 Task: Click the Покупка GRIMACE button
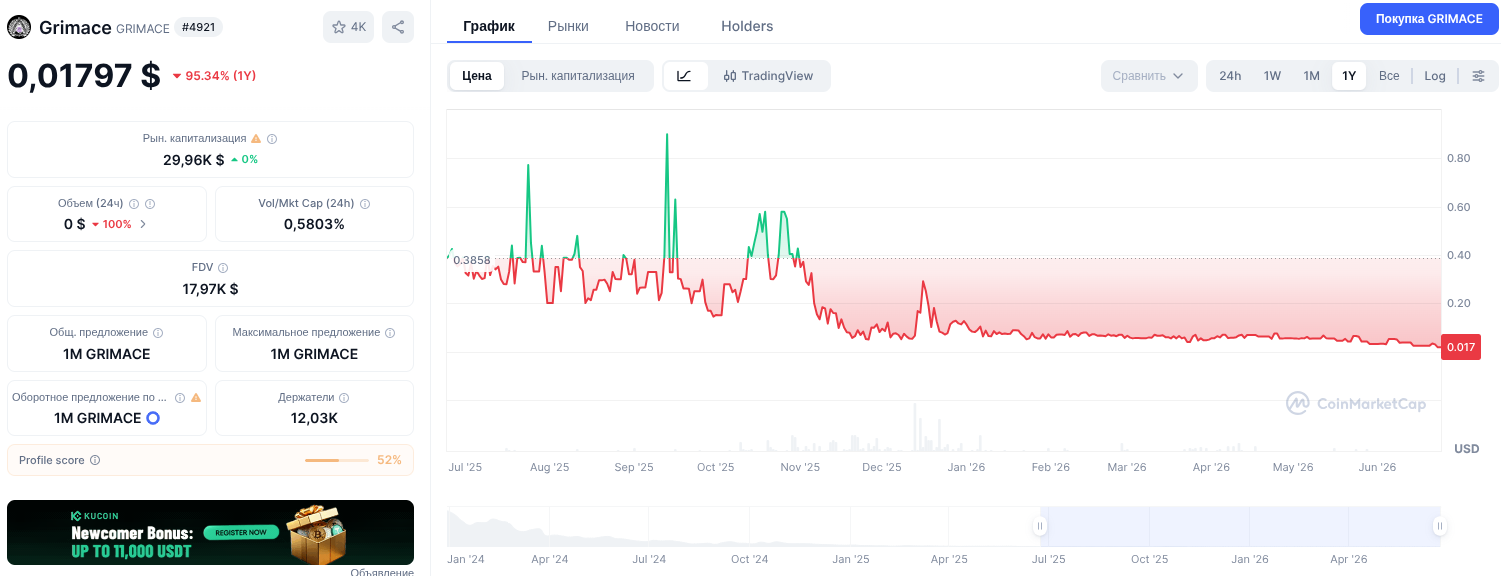point(1429,19)
